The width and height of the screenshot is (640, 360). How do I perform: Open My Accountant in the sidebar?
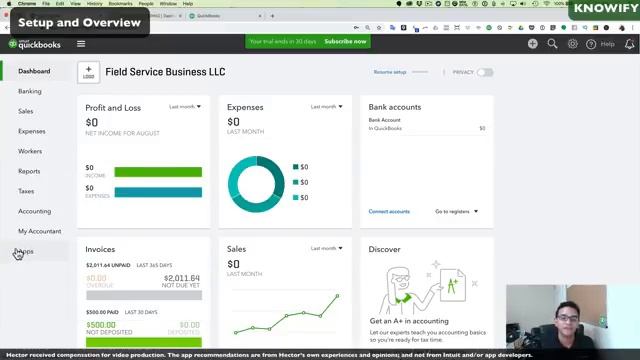(40, 231)
